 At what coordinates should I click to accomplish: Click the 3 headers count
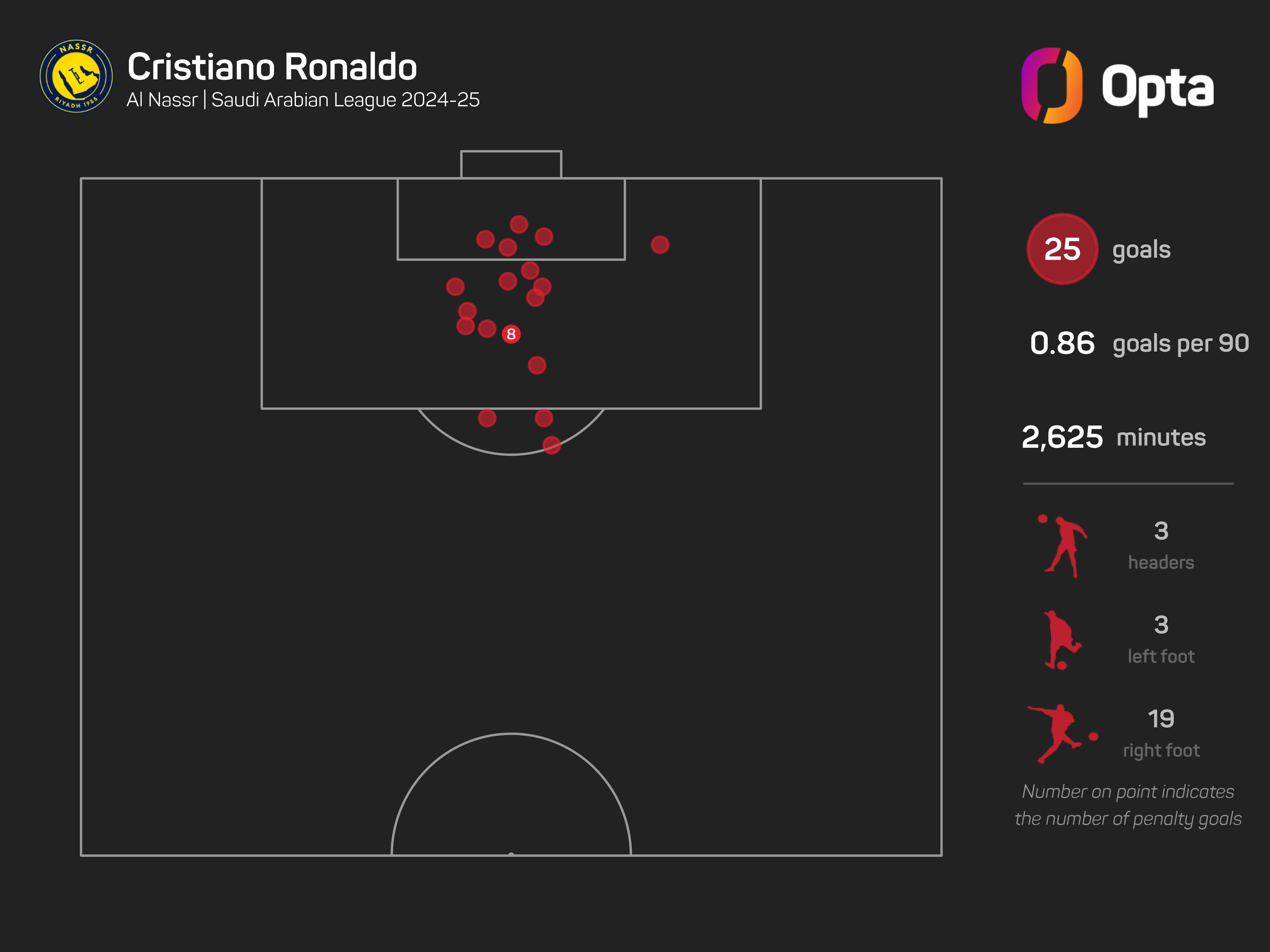[1161, 531]
